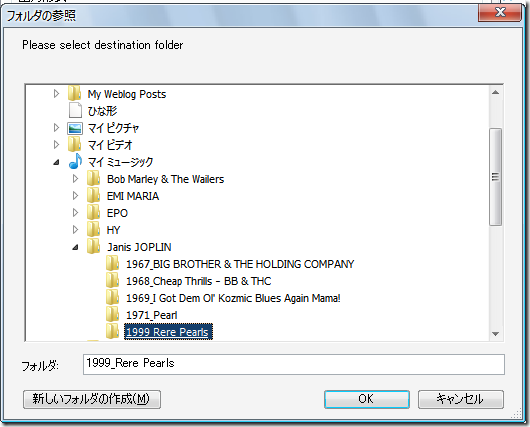The width and height of the screenshot is (530, 427).
Task: Expand the EPO node
Action: coord(75,212)
